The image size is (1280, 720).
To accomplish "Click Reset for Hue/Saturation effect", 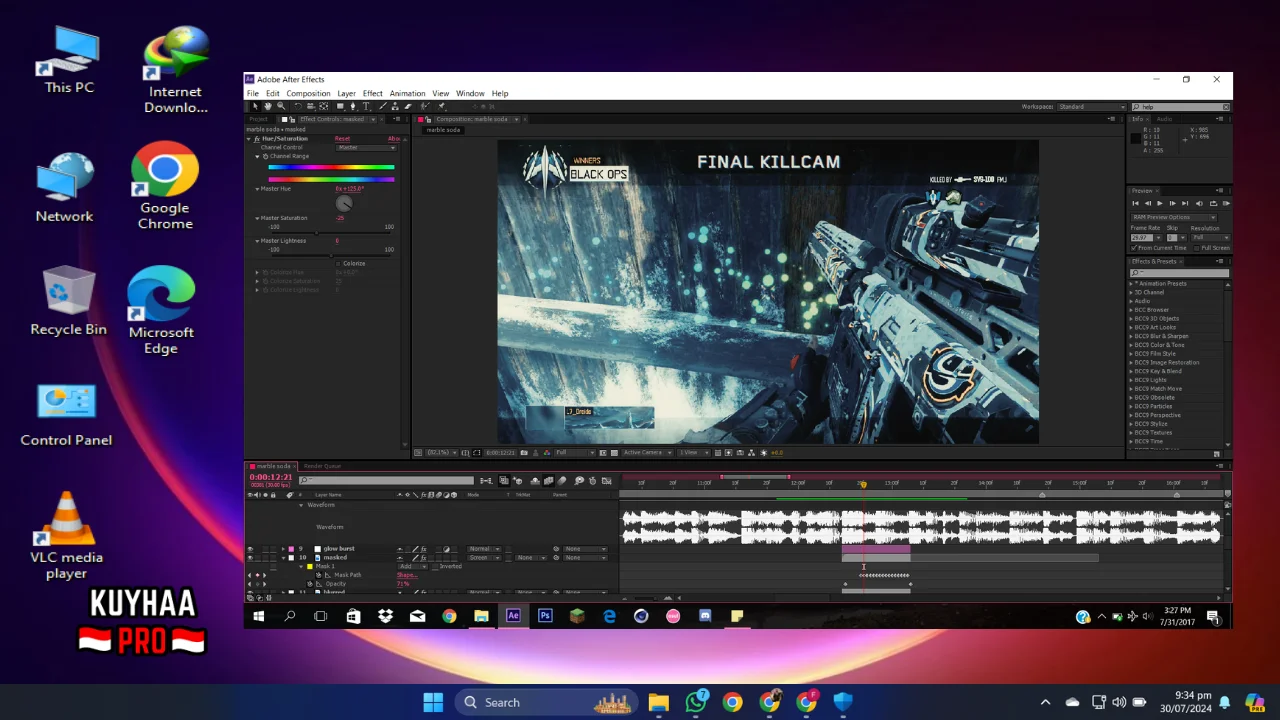I will [x=342, y=139].
